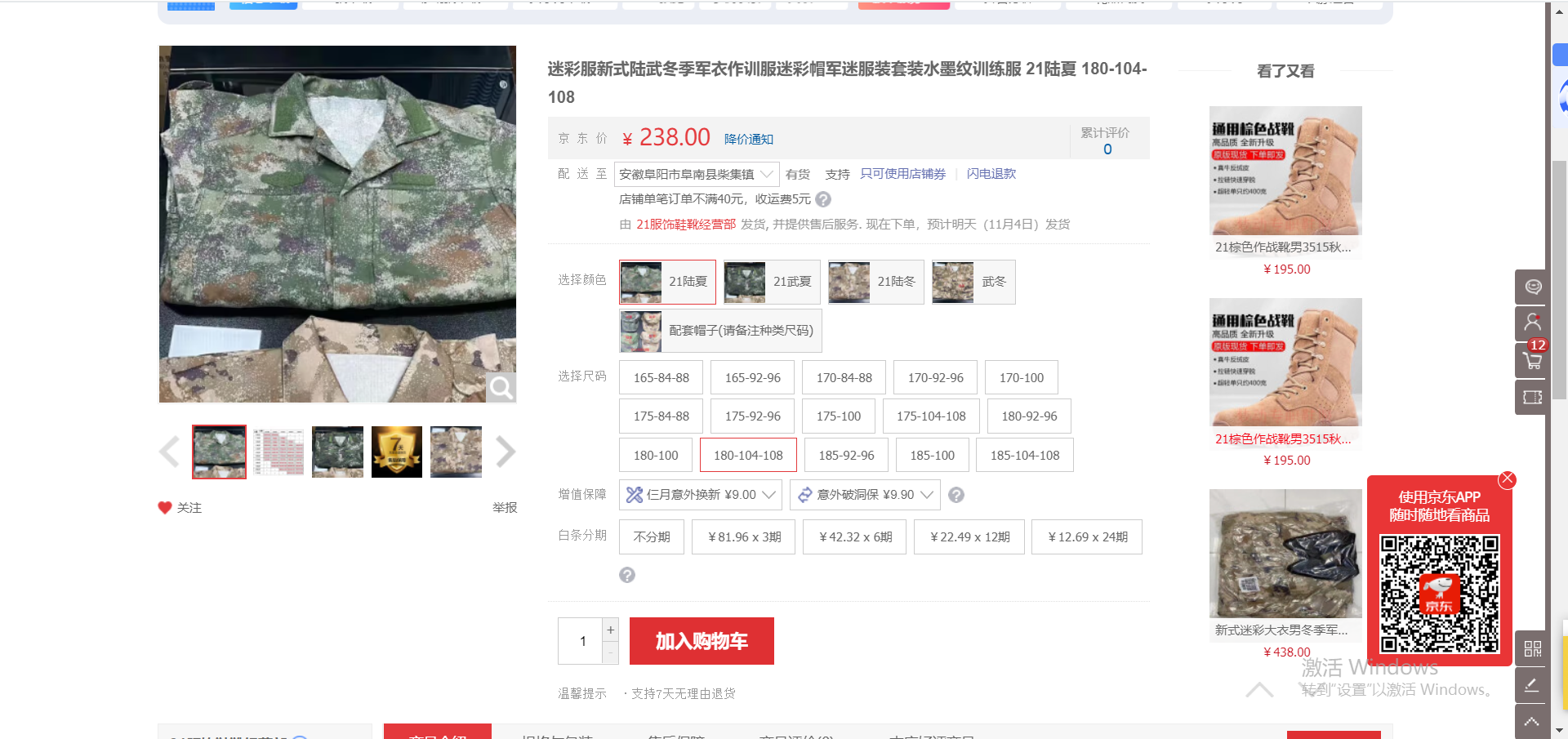Select the size chart thumbnail
Image resolution: width=1568 pixels, height=739 pixels.
tap(278, 452)
